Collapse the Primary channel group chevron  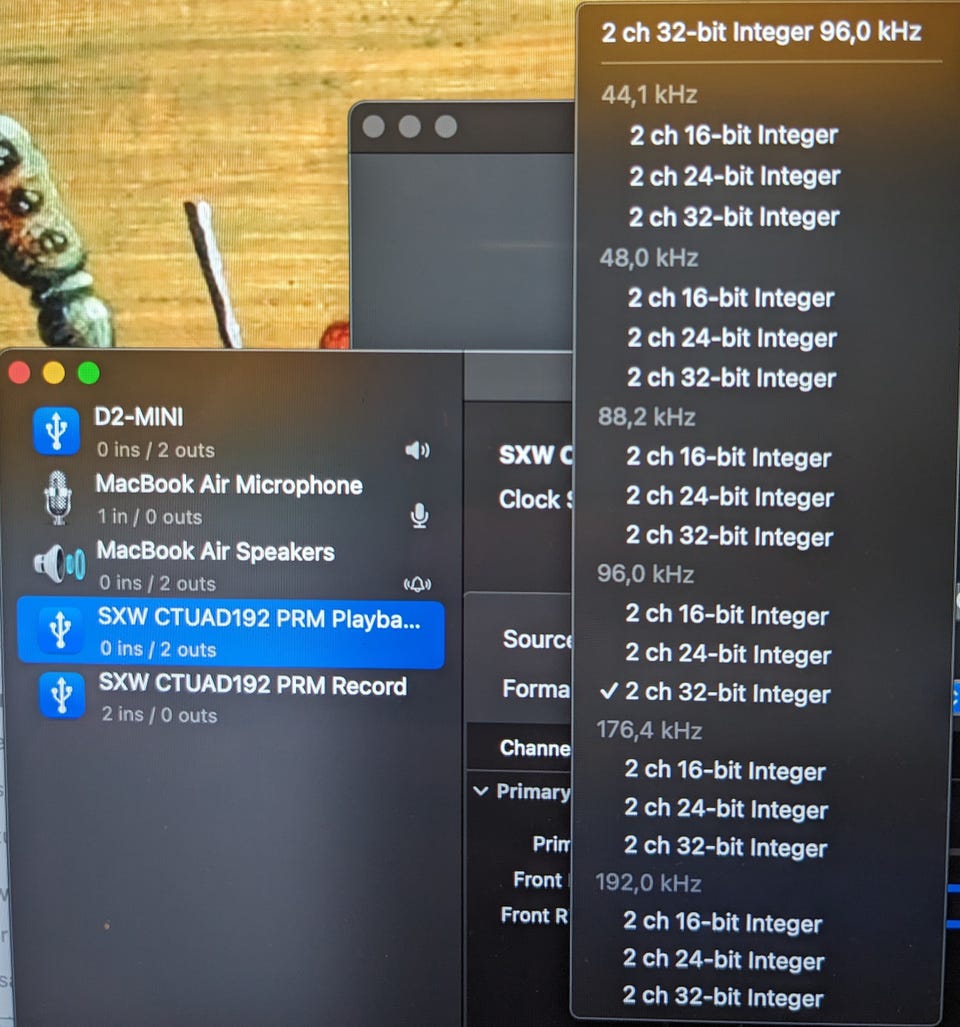(x=481, y=791)
